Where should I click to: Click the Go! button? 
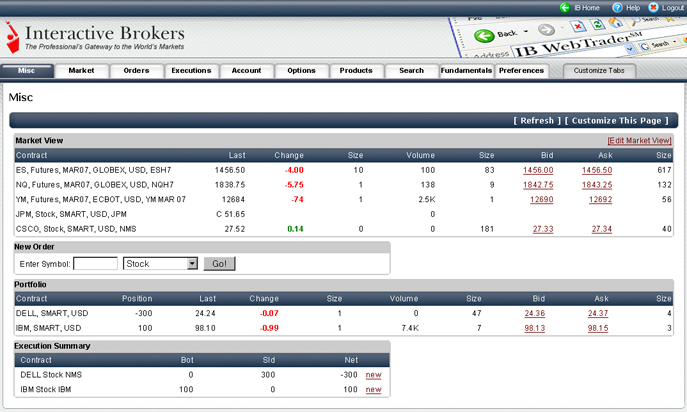click(220, 264)
